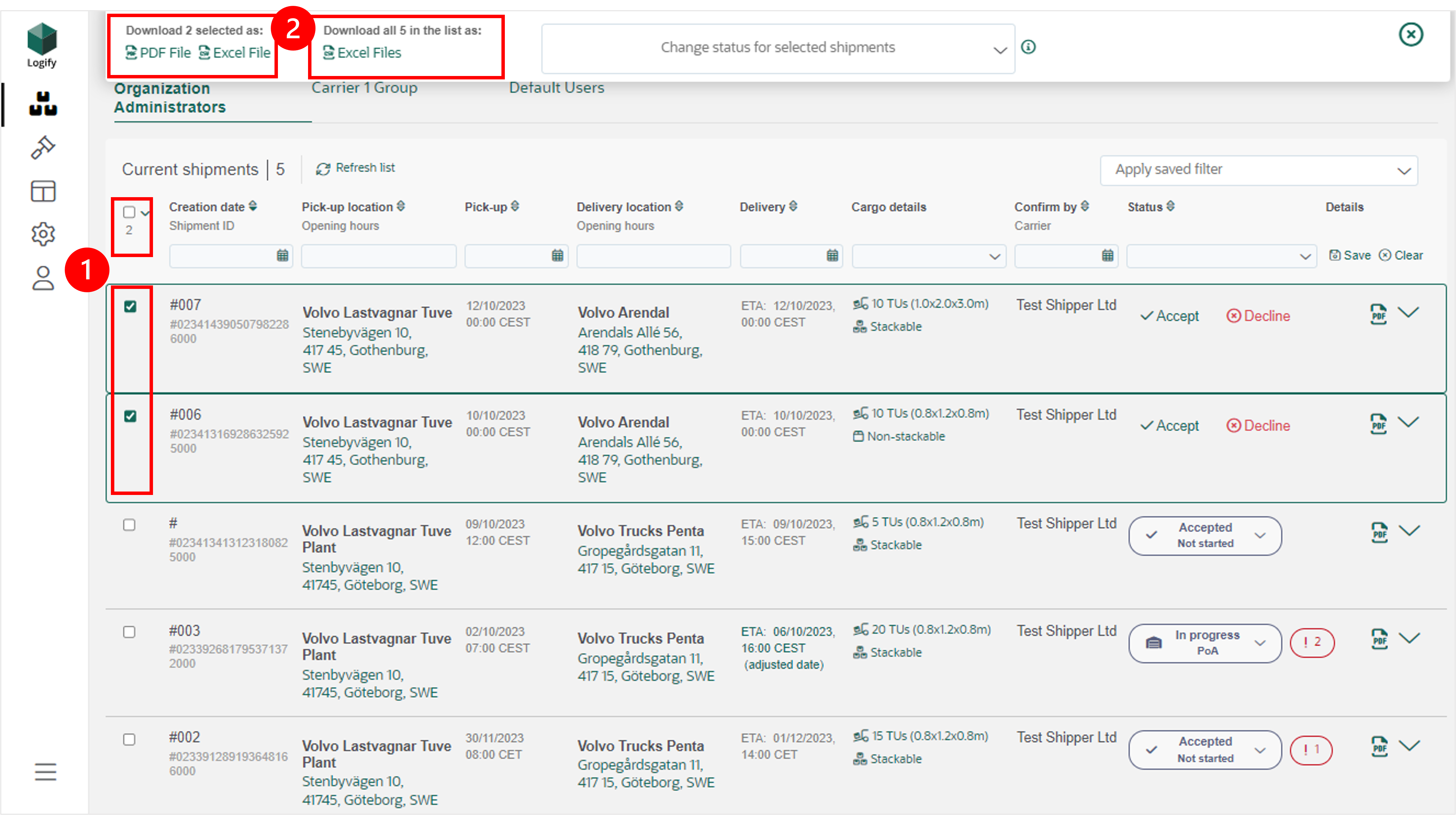Sort by Pick-up location
This screenshot has width=1456, height=815.
click(x=401, y=206)
